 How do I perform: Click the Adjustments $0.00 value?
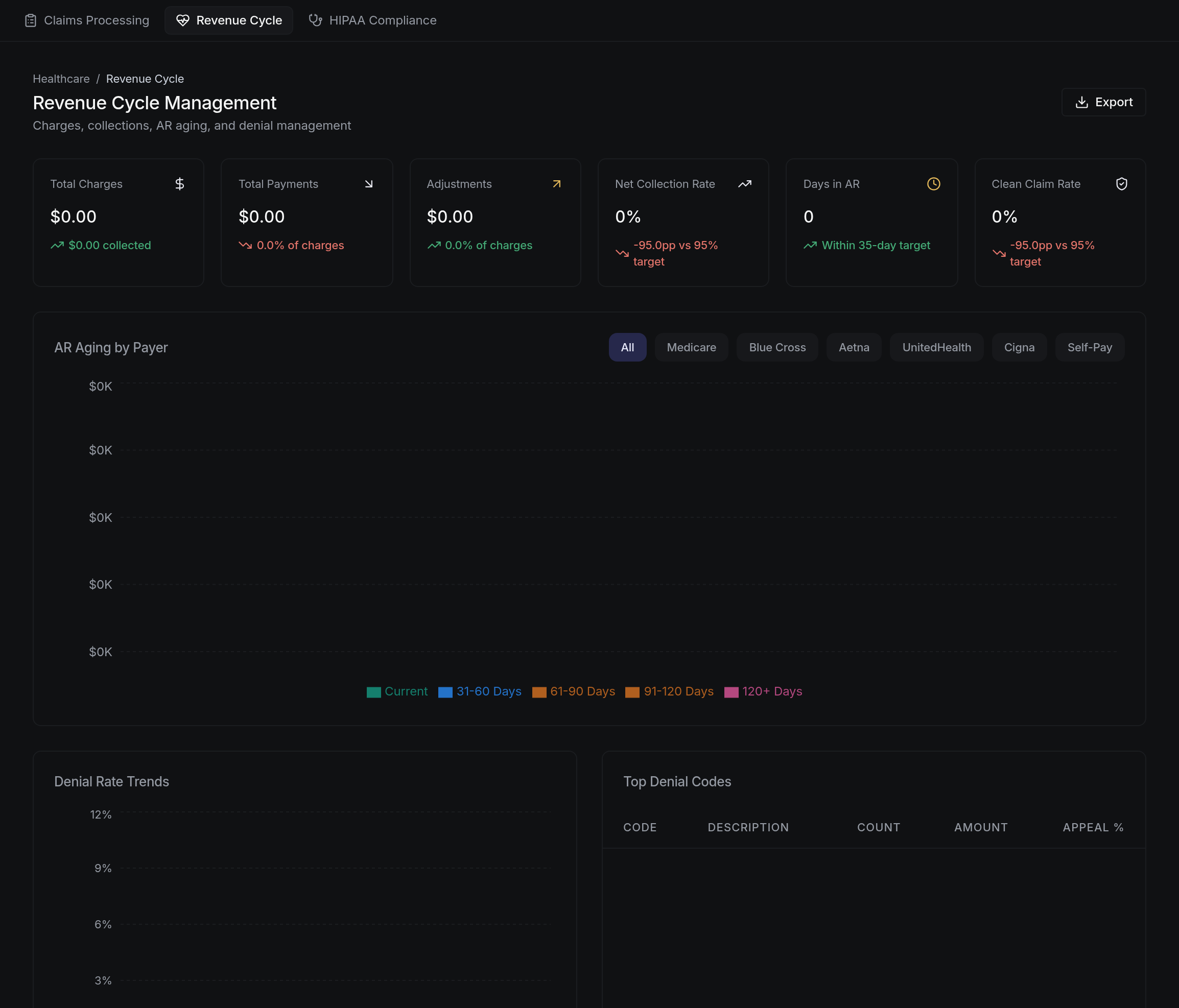pyautogui.click(x=450, y=216)
